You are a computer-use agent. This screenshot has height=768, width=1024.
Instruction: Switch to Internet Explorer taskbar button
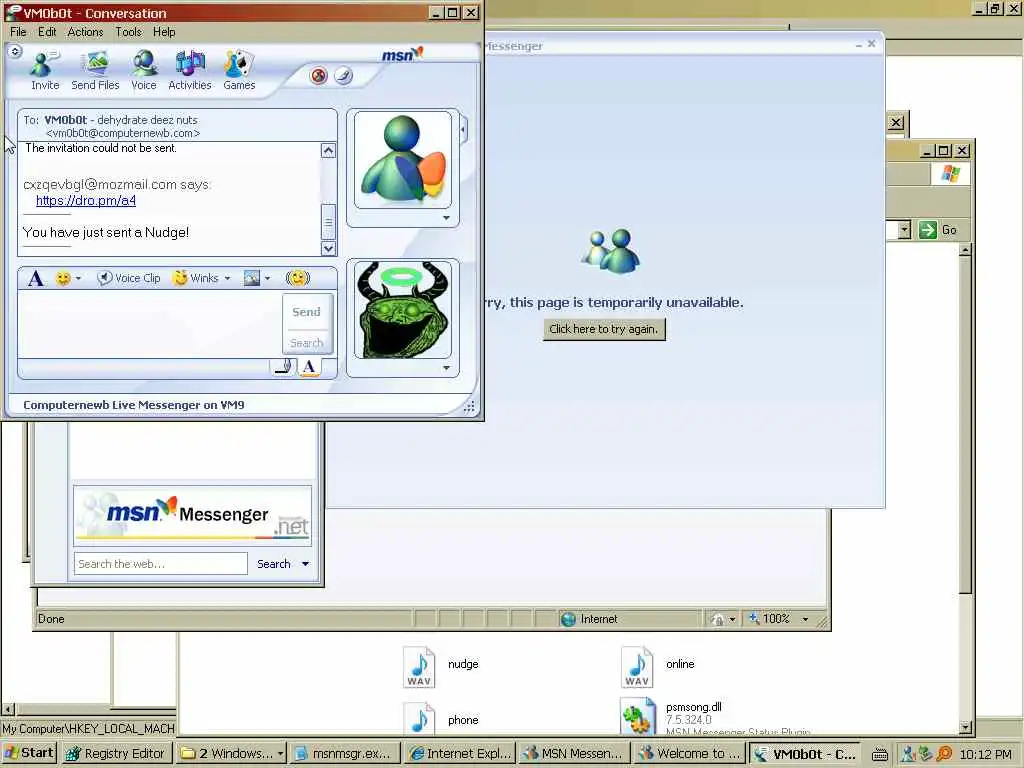460,754
